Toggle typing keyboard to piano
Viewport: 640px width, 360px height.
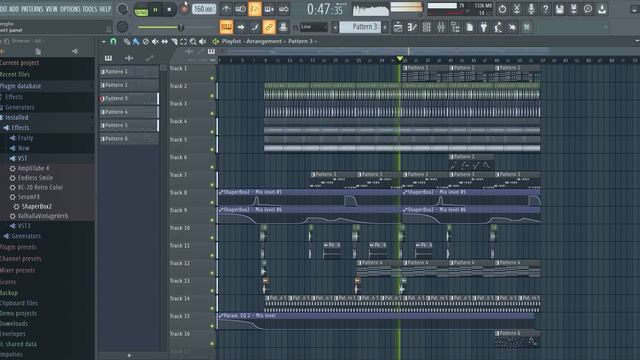(226, 27)
